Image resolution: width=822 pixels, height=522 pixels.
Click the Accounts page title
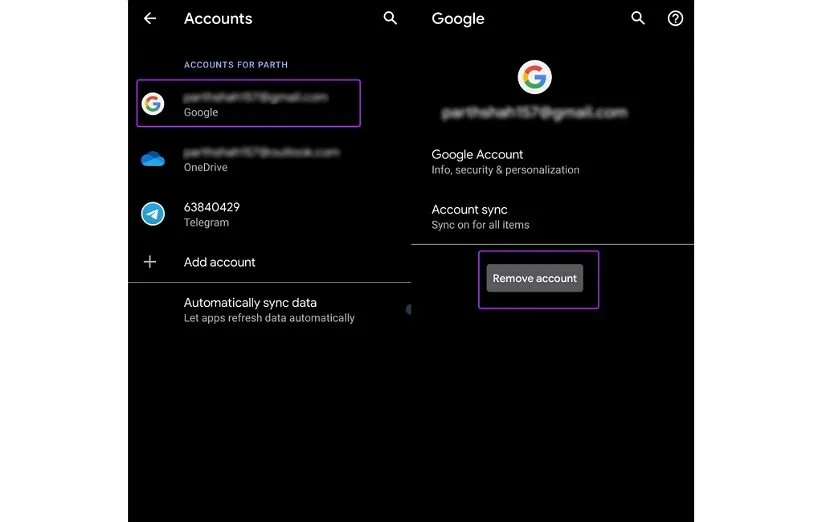tap(218, 19)
